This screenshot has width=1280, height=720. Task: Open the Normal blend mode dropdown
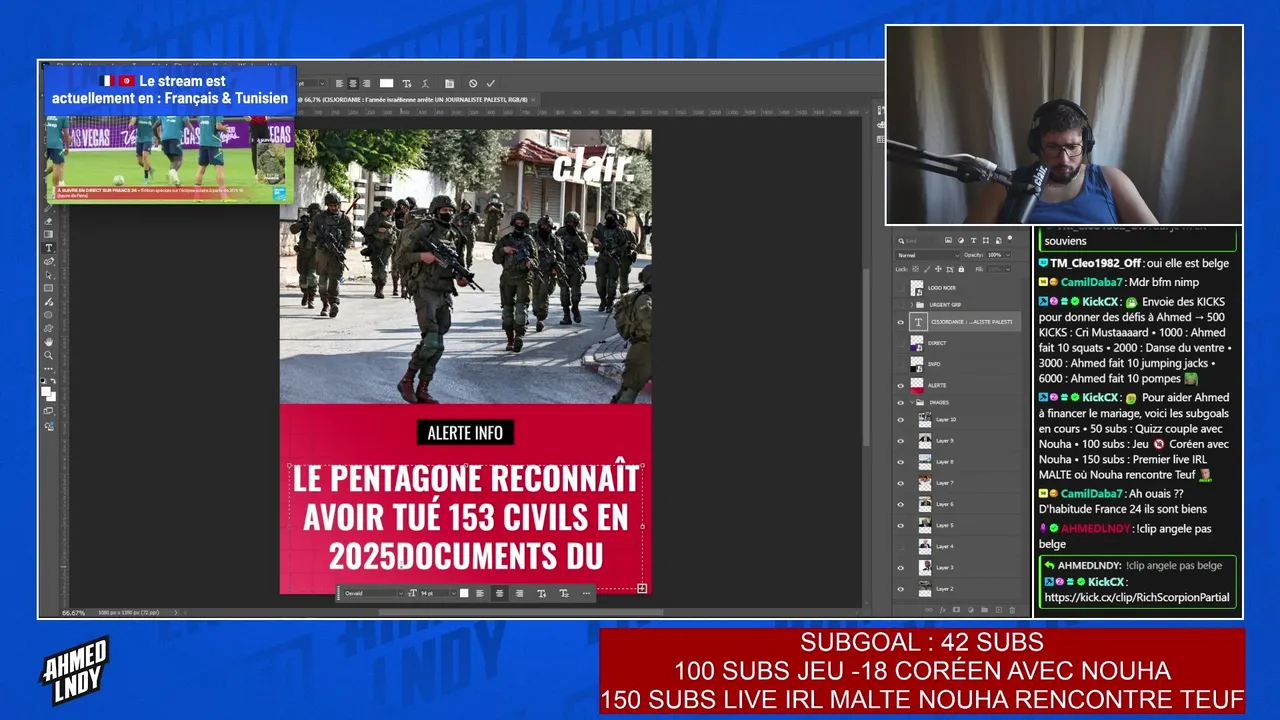pyautogui.click(x=927, y=255)
